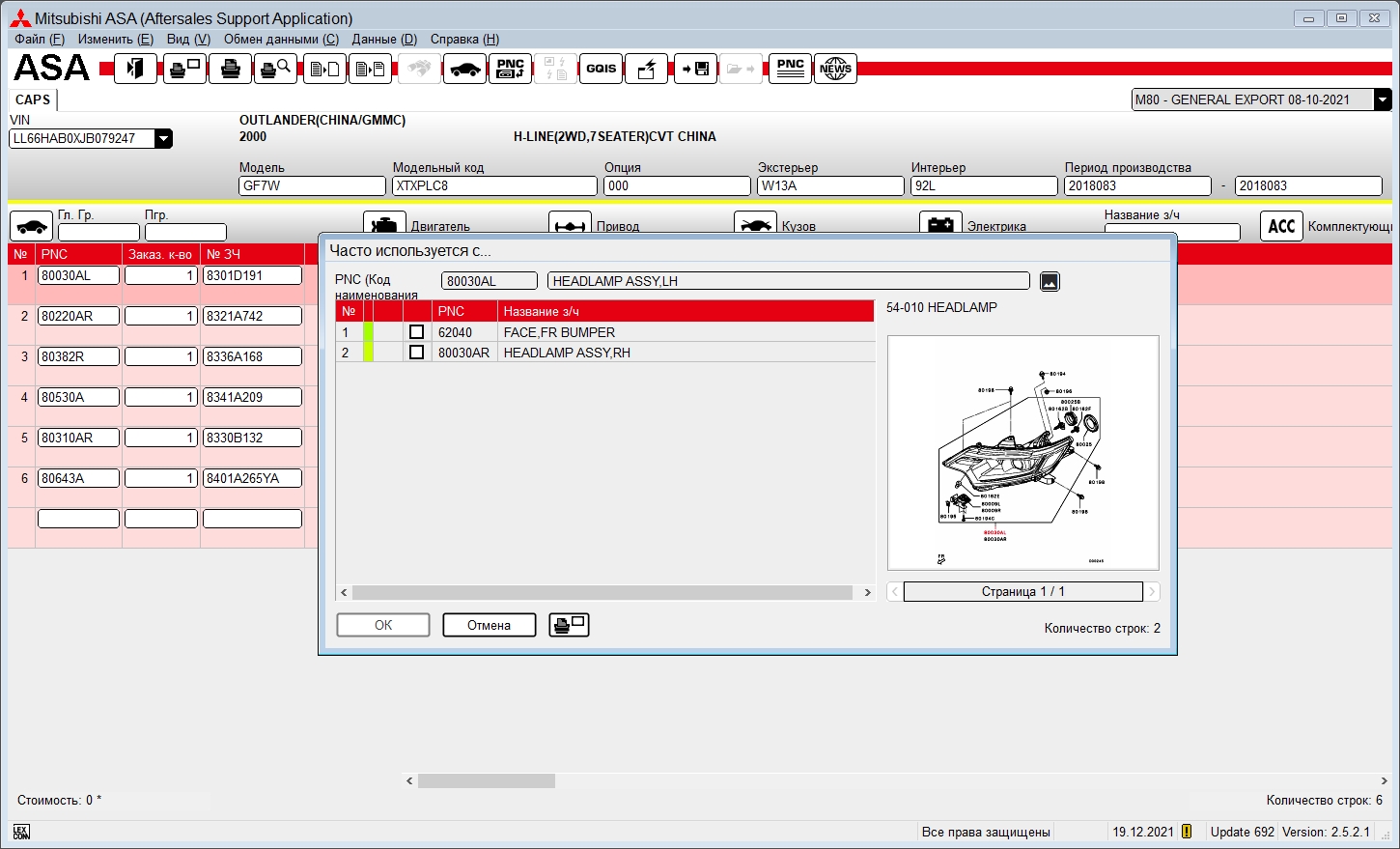This screenshot has width=1400, height=849.
Task: Select the Привод drivetrain category icon
Action: click(570, 224)
